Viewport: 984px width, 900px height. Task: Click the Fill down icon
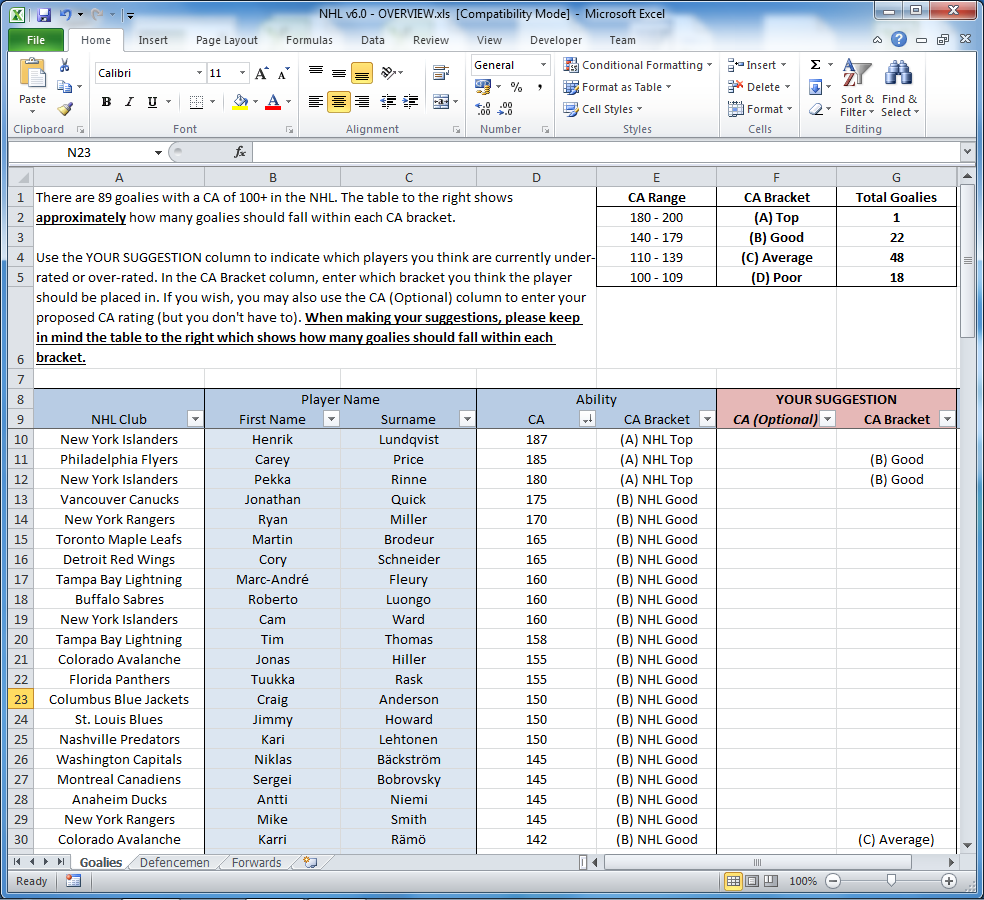(815, 87)
